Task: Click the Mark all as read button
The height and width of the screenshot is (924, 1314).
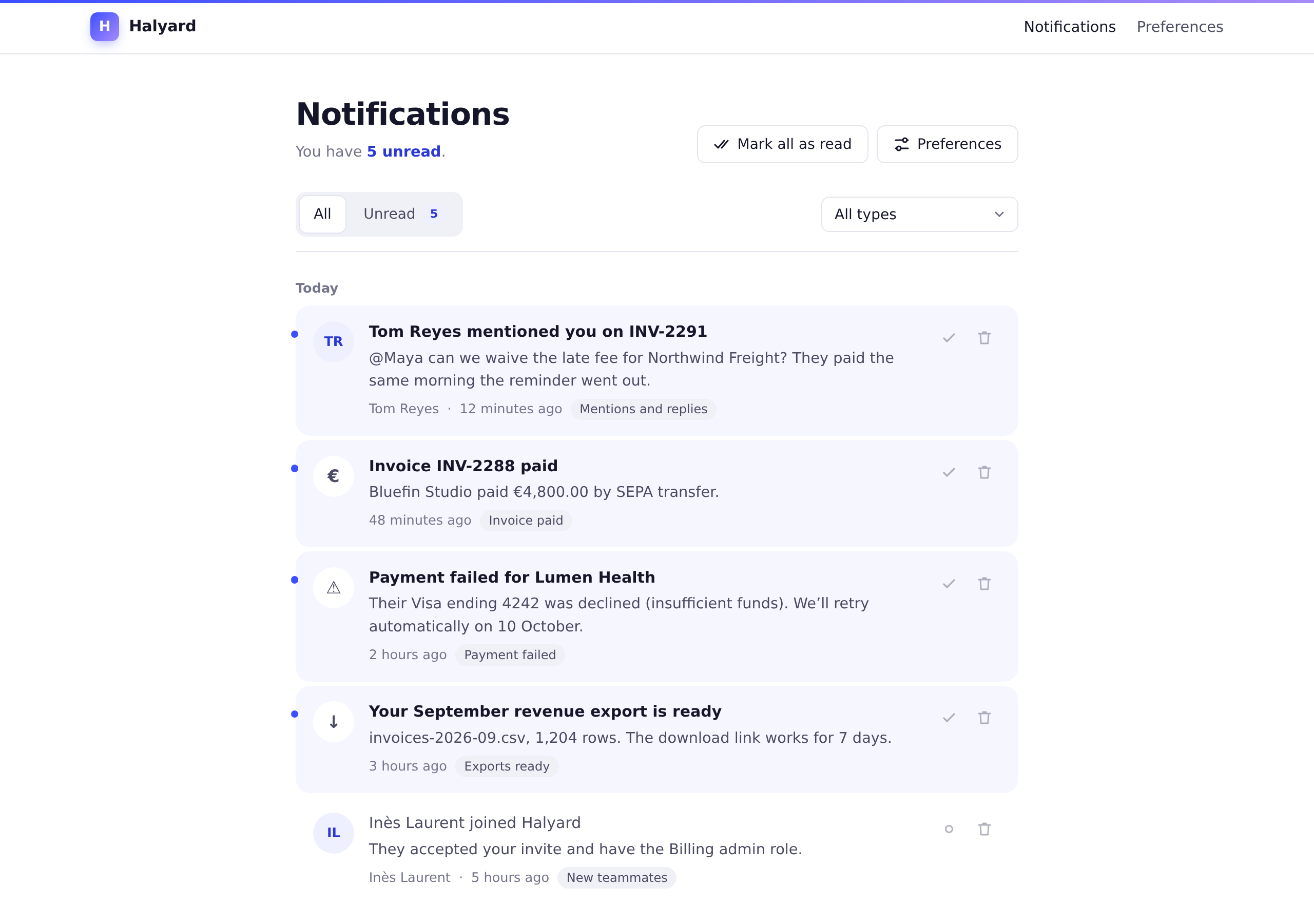Action: tap(782, 144)
